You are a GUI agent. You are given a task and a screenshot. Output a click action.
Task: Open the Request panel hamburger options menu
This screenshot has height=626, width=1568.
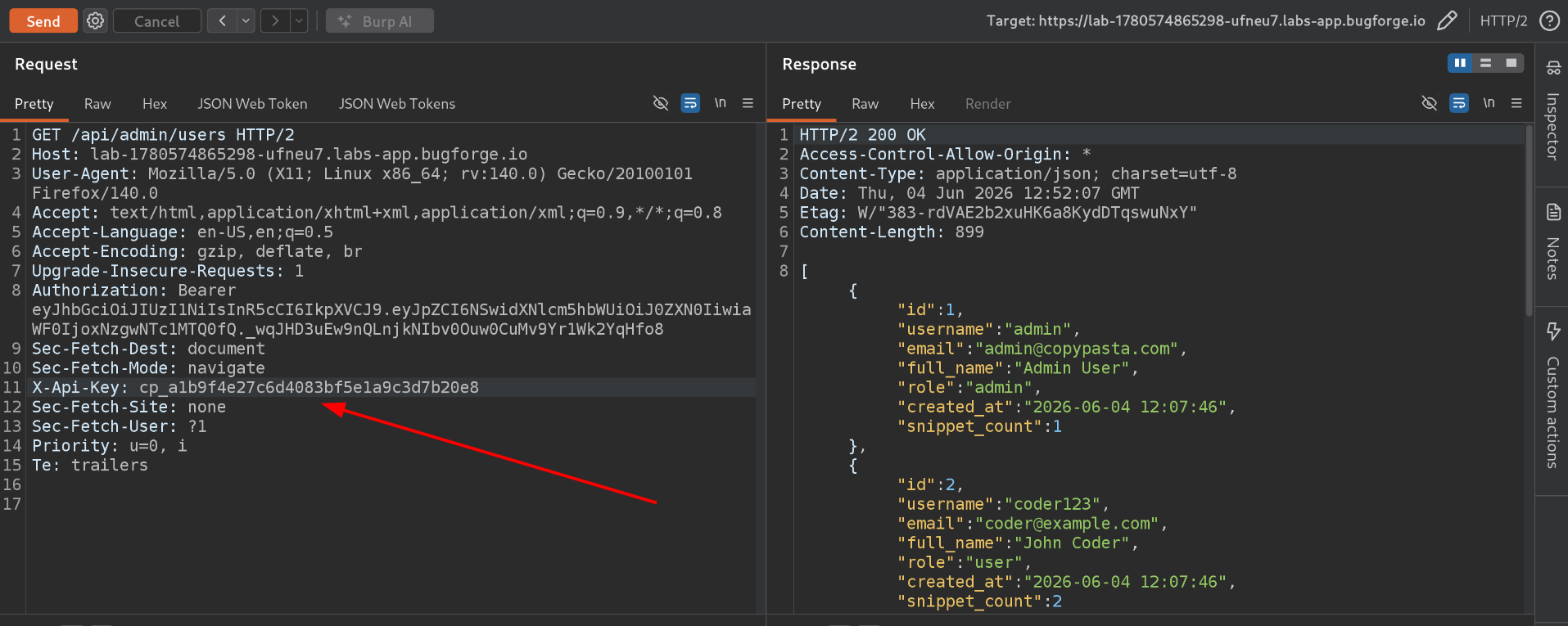pos(748,103)
